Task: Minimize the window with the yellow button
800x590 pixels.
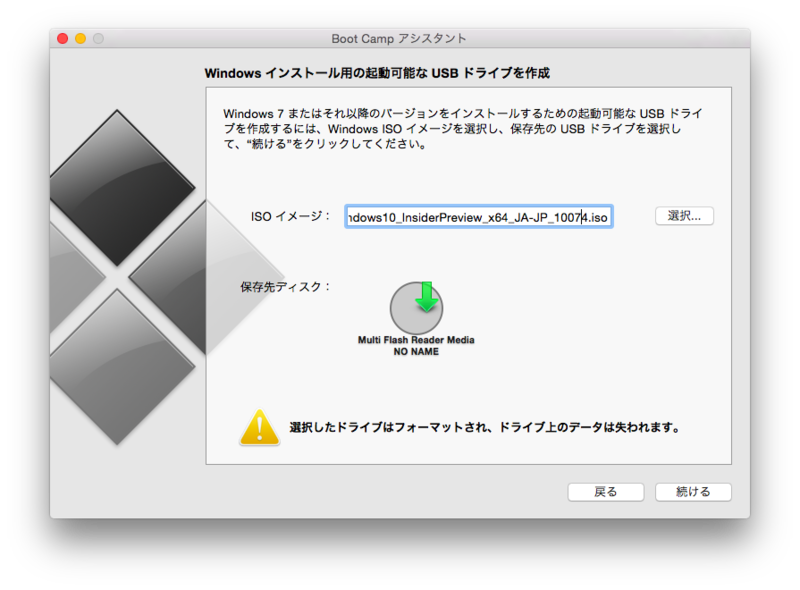Action: click(x=81, y=38)
